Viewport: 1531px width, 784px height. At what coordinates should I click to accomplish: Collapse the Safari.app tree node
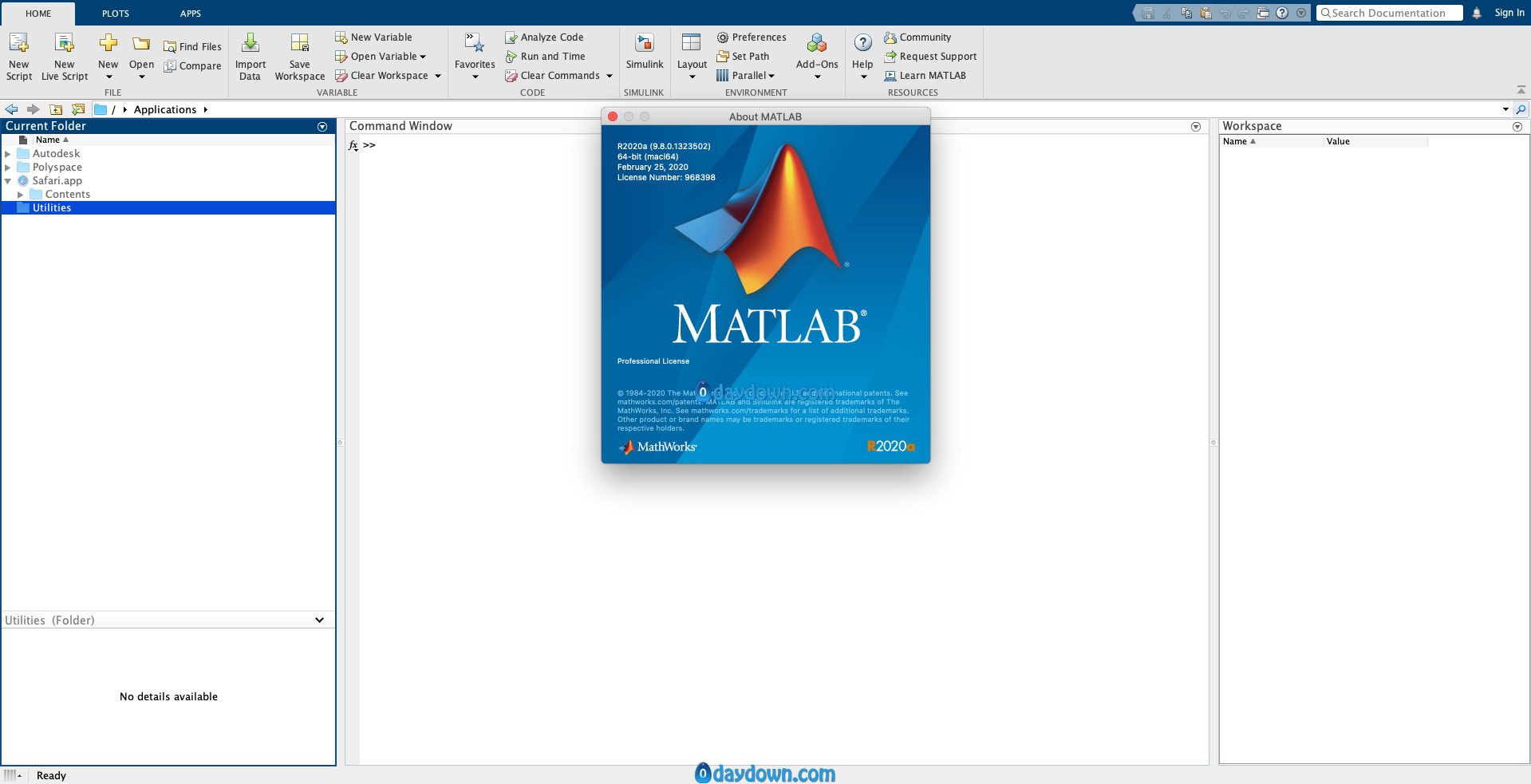[8, 181]
